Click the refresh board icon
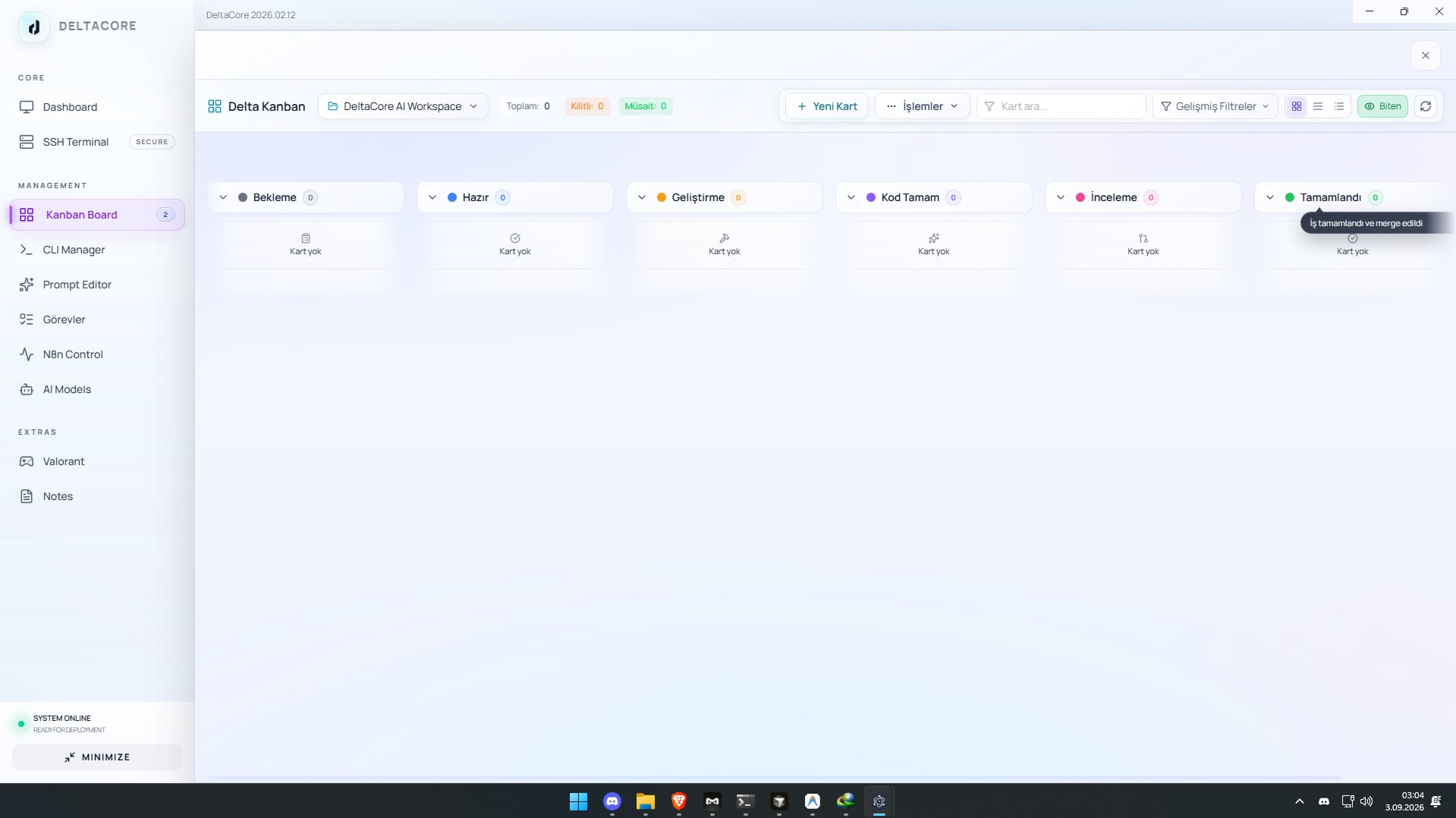Image resolution: width=1456 pixels, height=818 pixels. [1426, 106]
